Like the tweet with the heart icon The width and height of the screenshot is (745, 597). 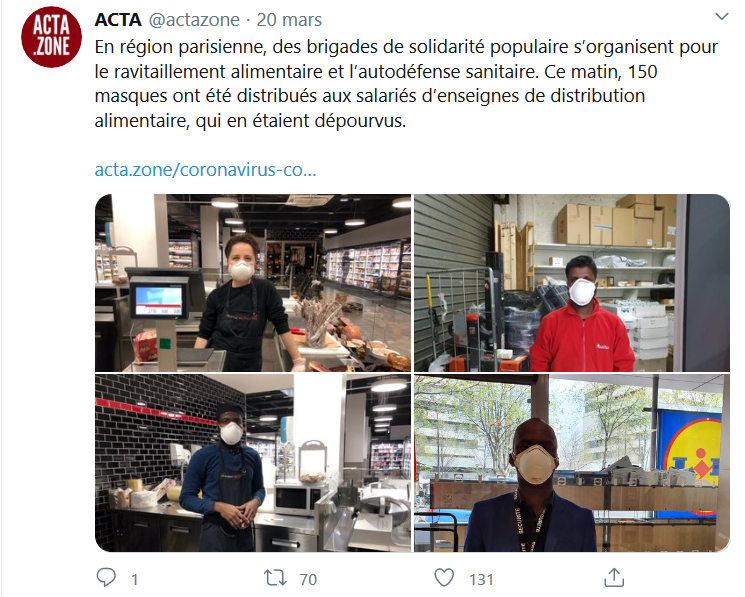[x=444, y=578]
